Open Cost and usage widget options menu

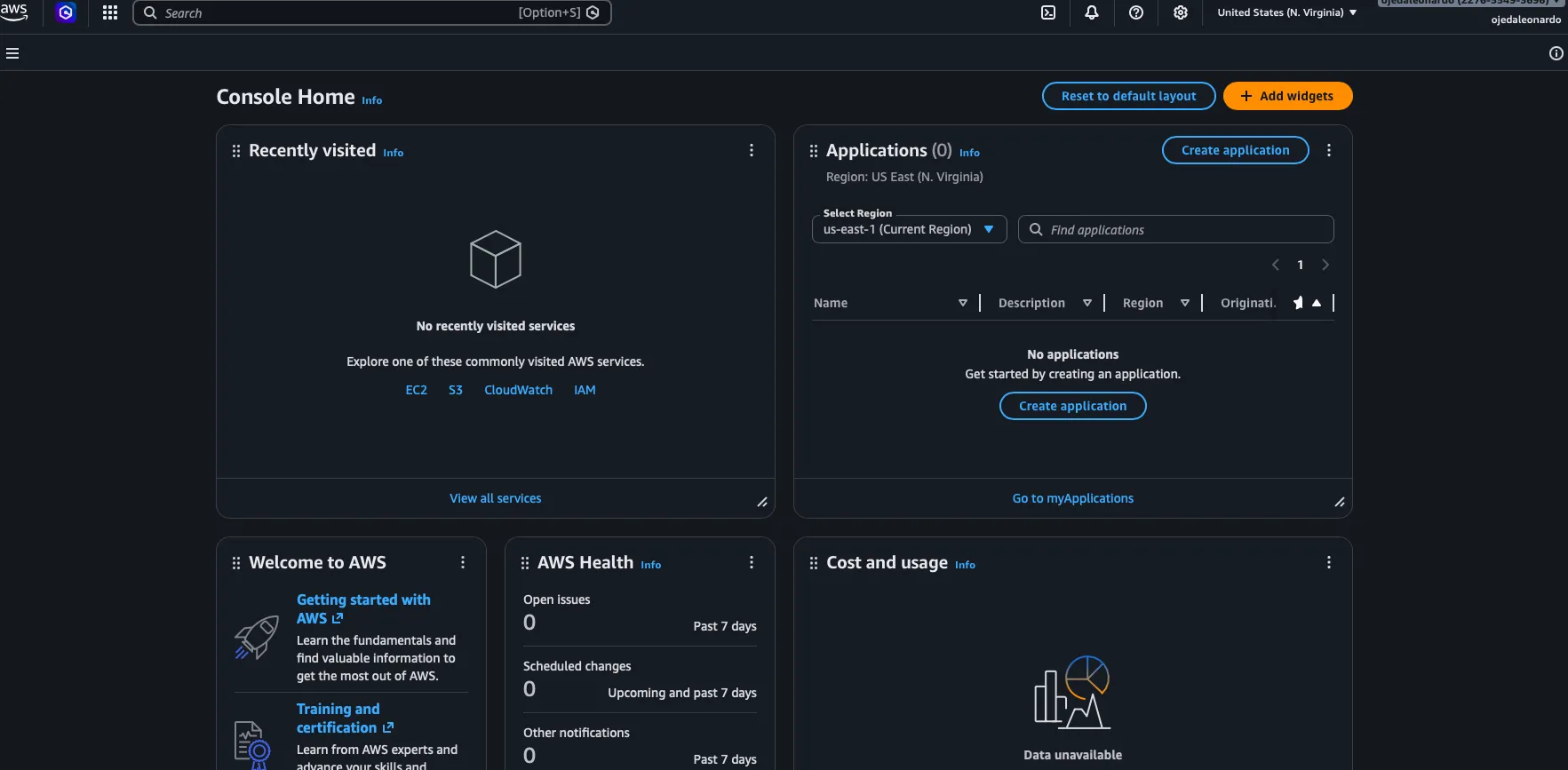(x=1329, y=562)
